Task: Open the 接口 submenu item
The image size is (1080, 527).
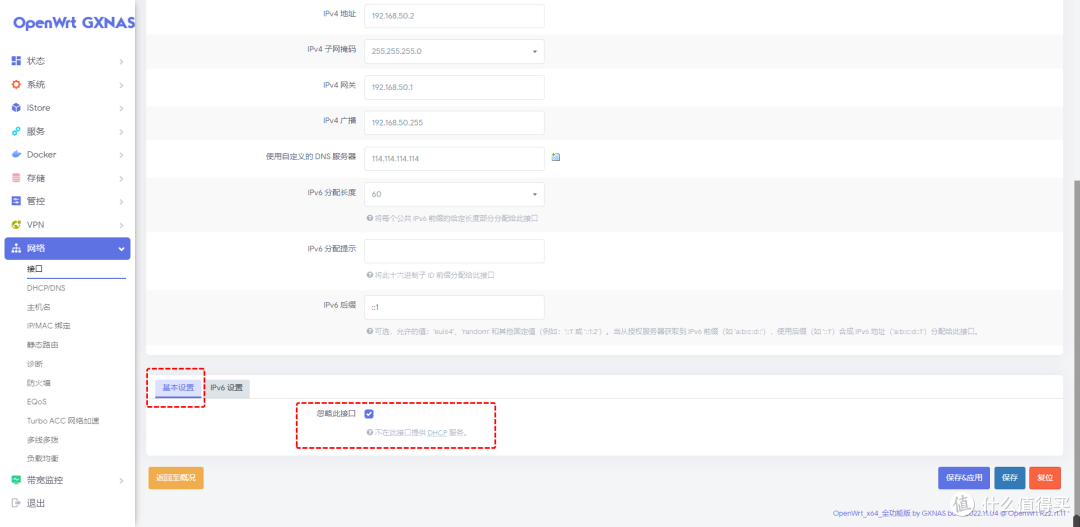Action: pos(35,269)
